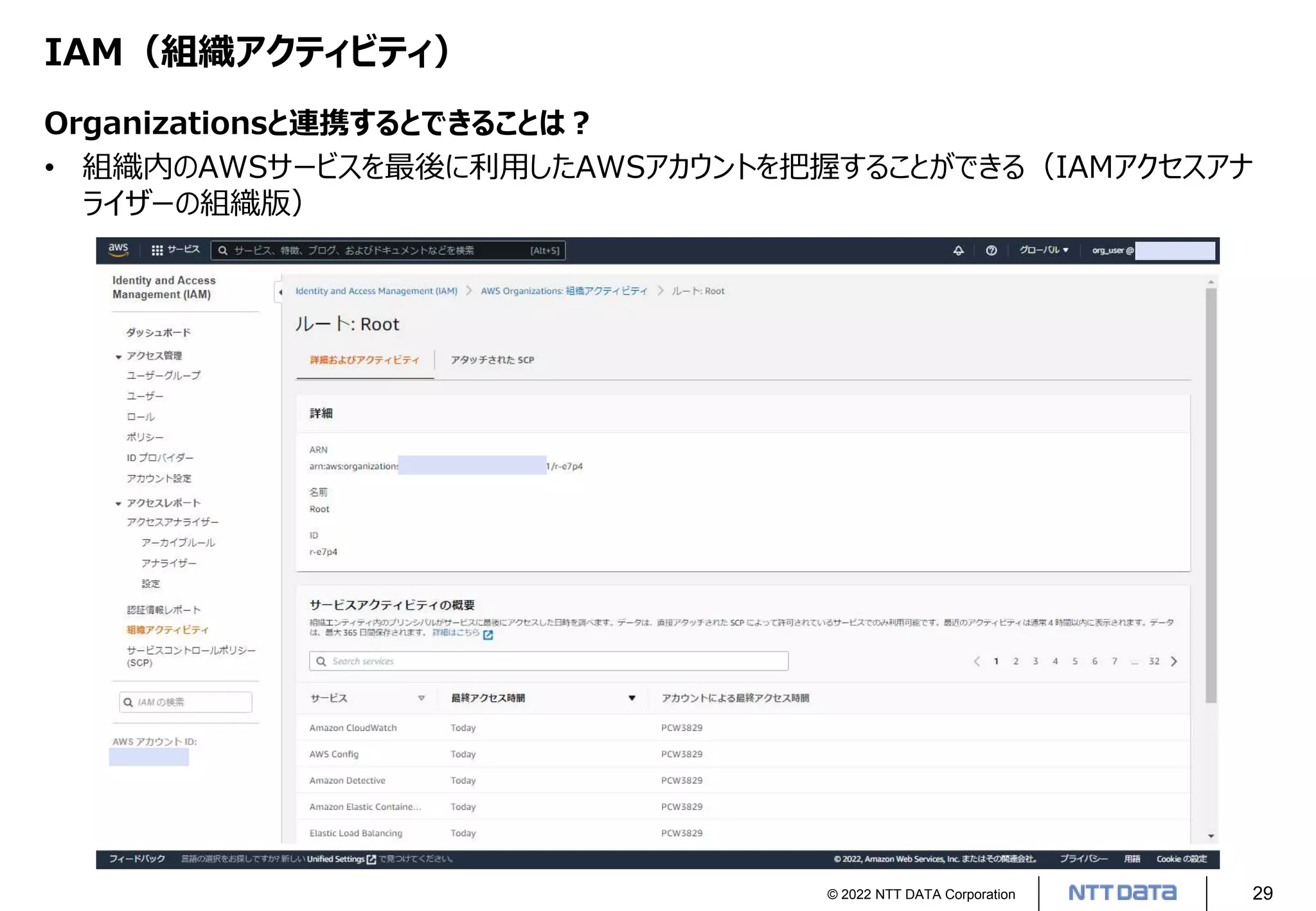This screenshot has height=911, width=1316.
Task: Open 設定 under access analyzer
Action: [x=150, y=583]
